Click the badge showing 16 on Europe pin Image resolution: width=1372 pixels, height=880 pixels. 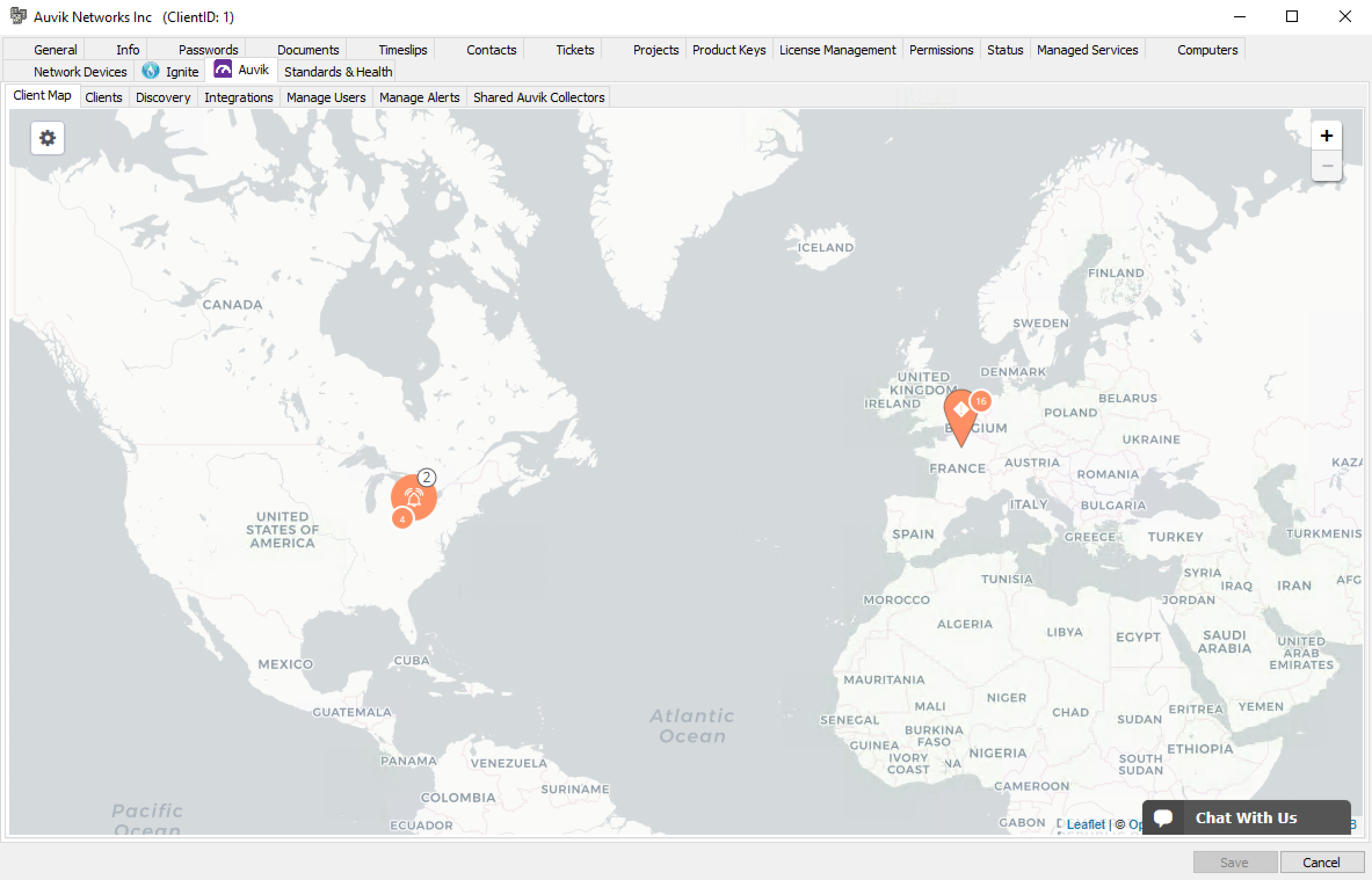click(981, 401)
